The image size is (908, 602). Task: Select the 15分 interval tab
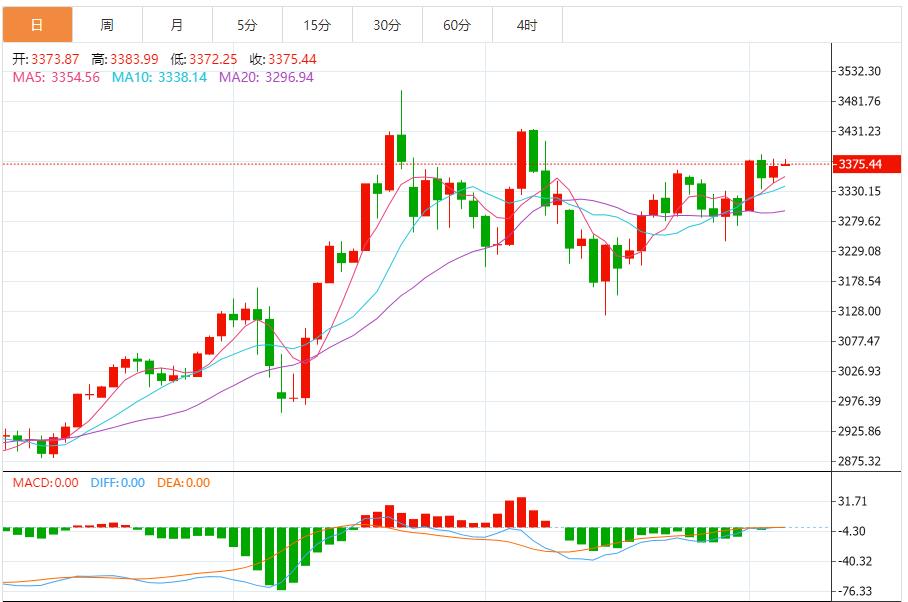317,25
